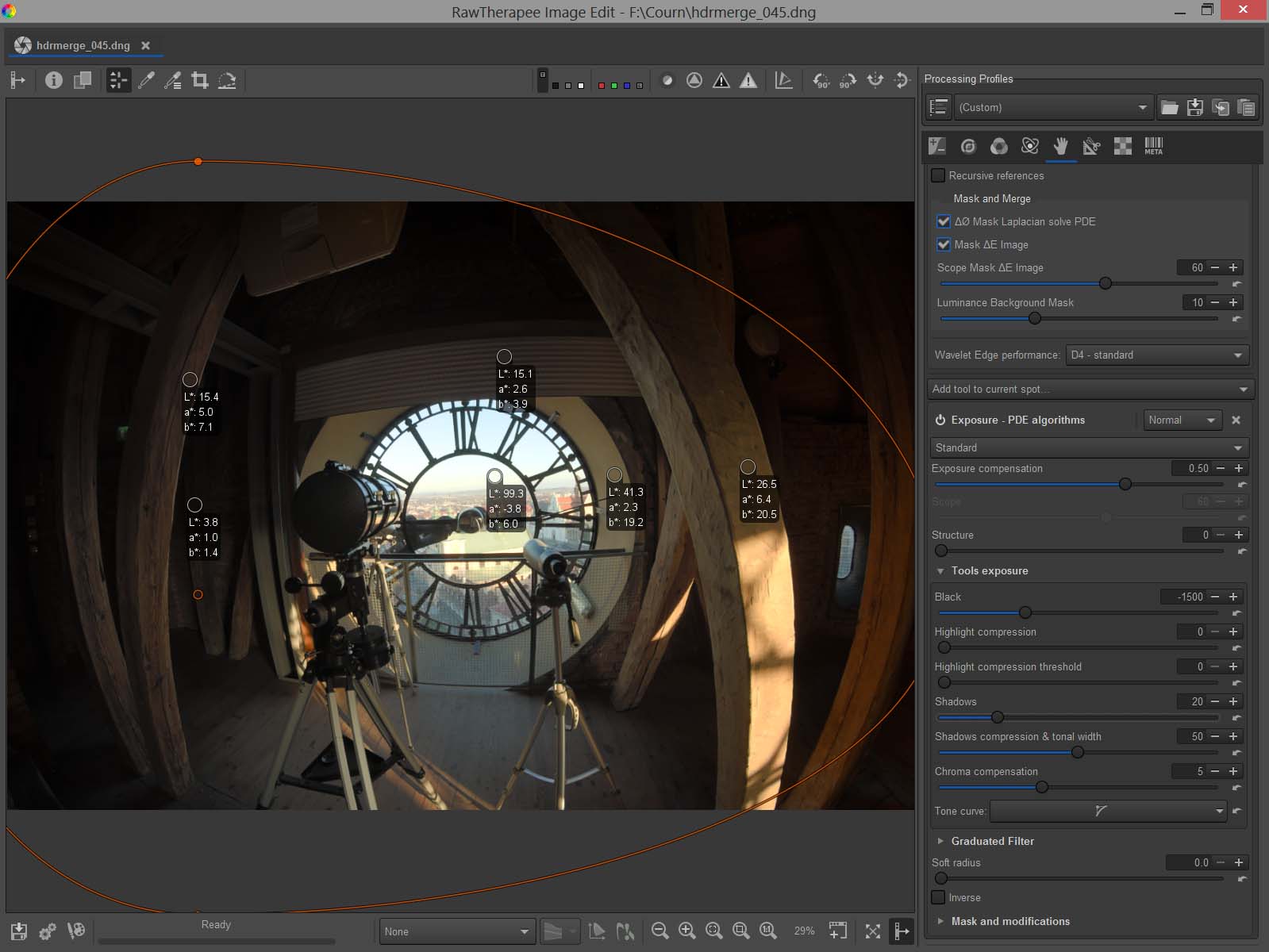Toggle shadow clipping warning indicator
The image size is (1269, 952).
tap(721, 80)
